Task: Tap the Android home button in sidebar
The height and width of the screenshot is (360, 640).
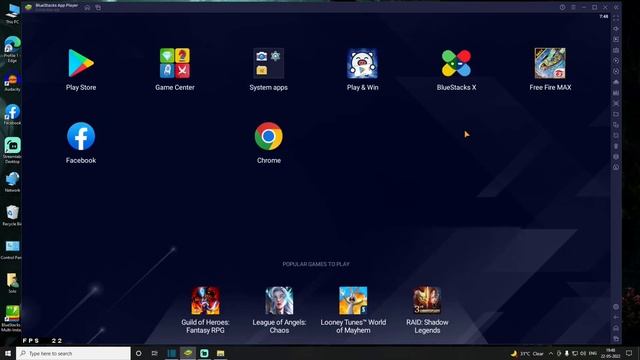Action: point(616,328)
